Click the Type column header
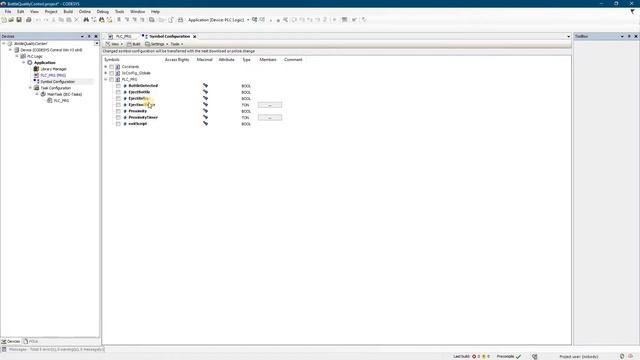 (247, 60)
